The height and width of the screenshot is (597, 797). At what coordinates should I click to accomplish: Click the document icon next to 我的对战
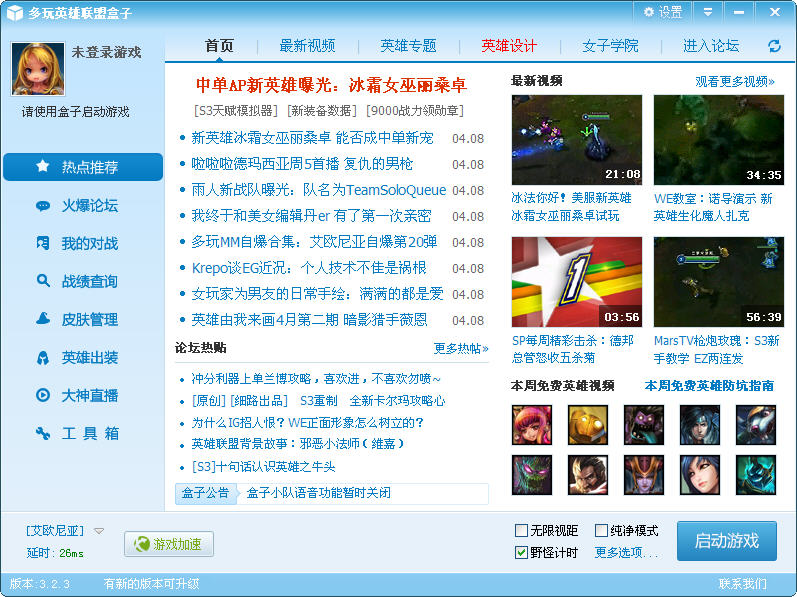(x=43, y=243)
